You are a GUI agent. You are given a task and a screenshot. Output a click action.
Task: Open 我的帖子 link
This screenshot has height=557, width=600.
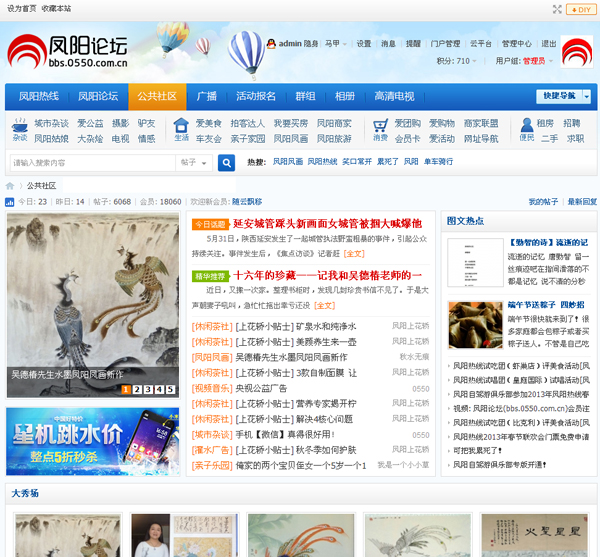543,202
